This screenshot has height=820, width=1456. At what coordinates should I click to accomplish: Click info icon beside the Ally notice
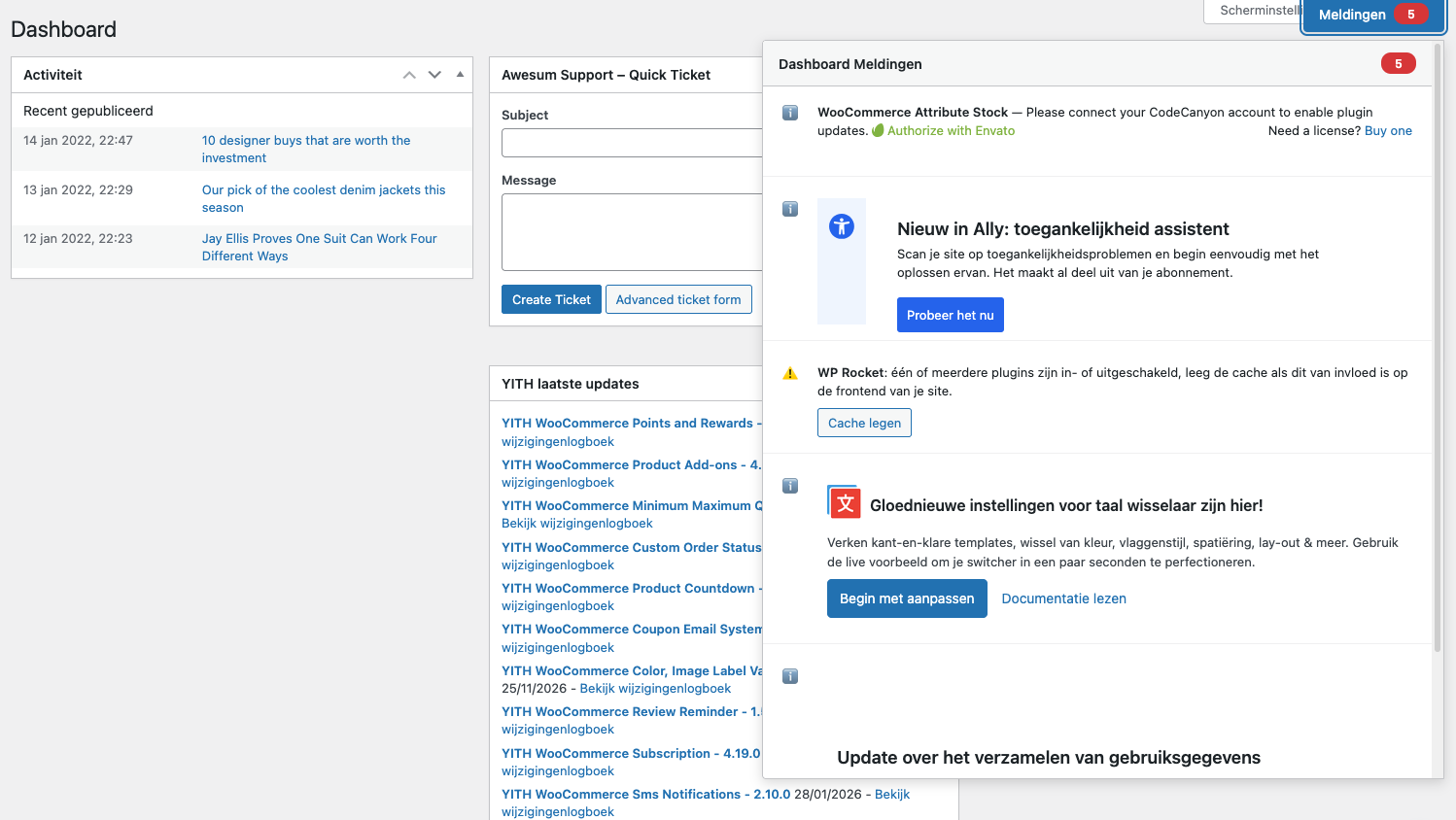pyautogui.click(x=790, y=209)
